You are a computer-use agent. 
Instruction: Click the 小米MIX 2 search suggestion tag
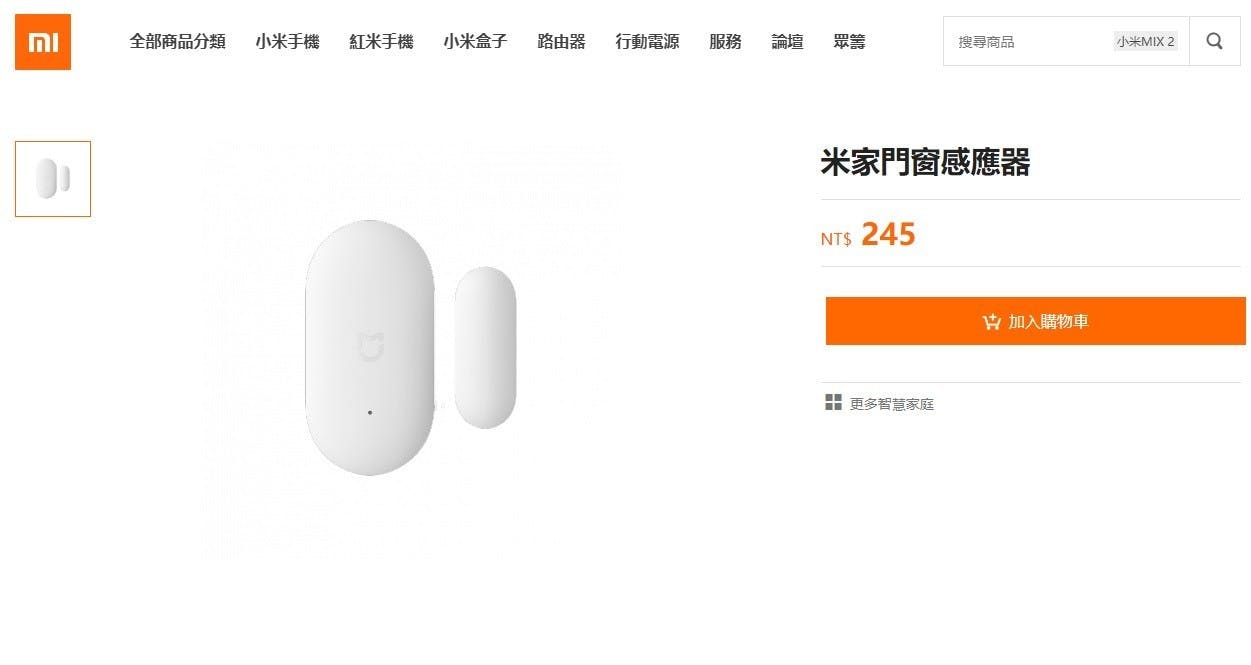[1146, 42]
